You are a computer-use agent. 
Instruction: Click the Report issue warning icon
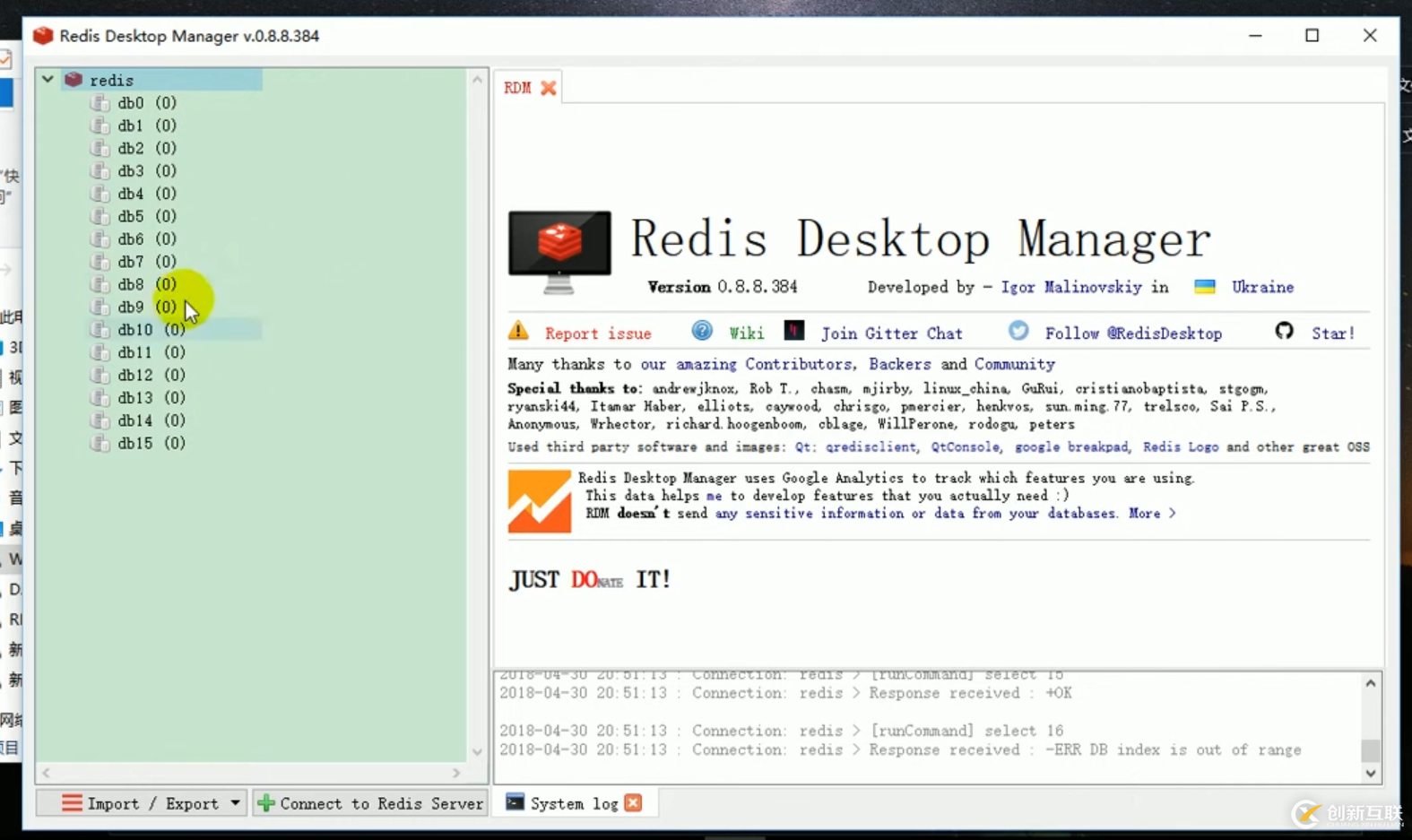pyautogui.click(x=518, y=331)
